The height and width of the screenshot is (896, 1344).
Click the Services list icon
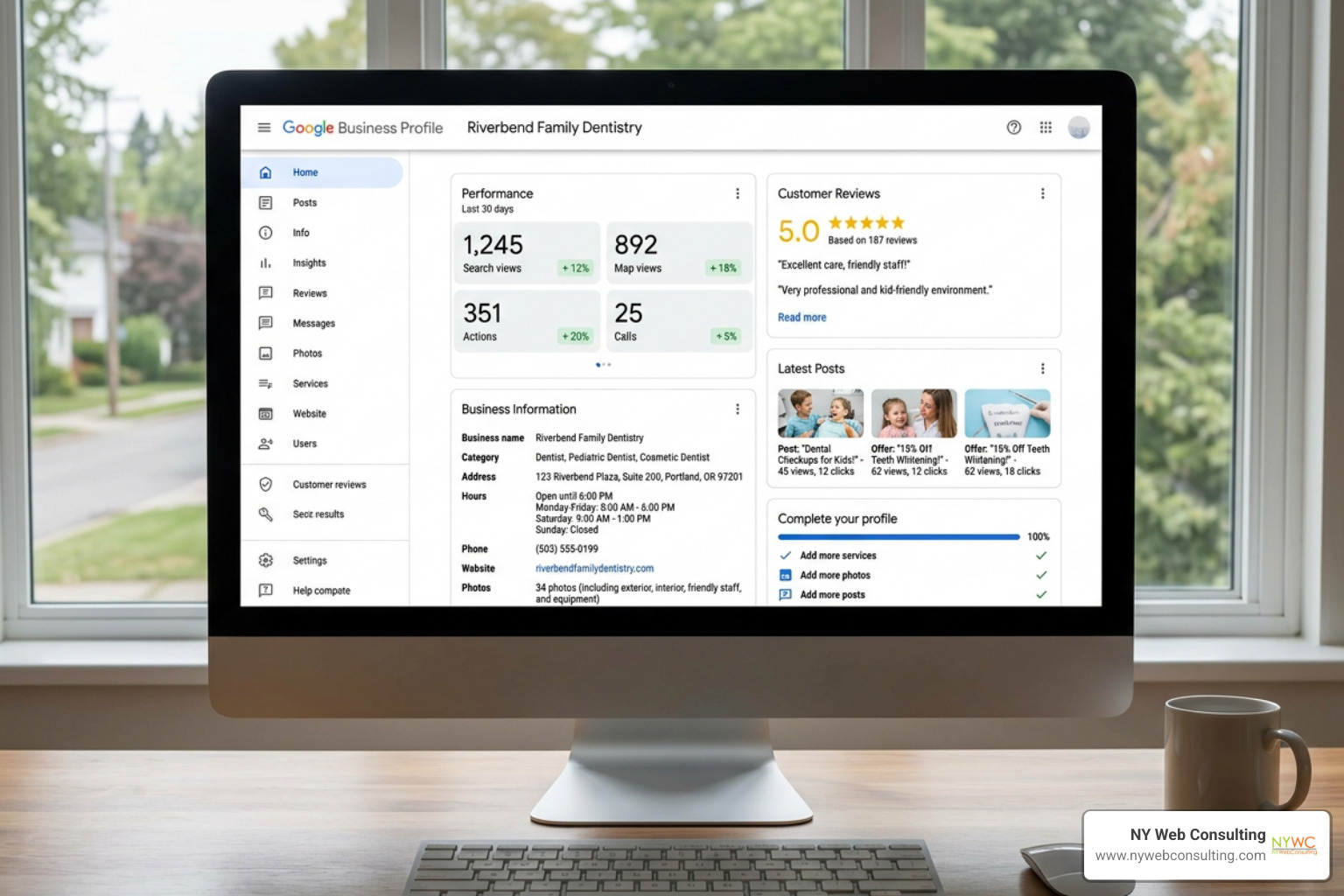pos(265,383)
